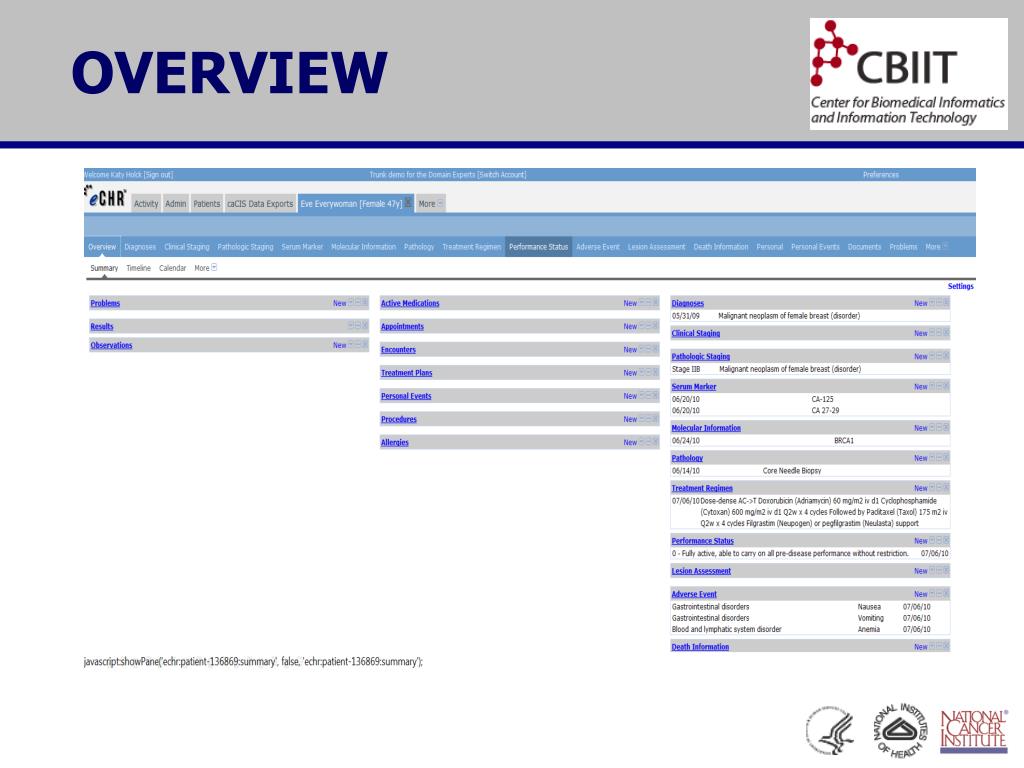
Task: Open the Settings link
Action: click(x=960, y=286)
